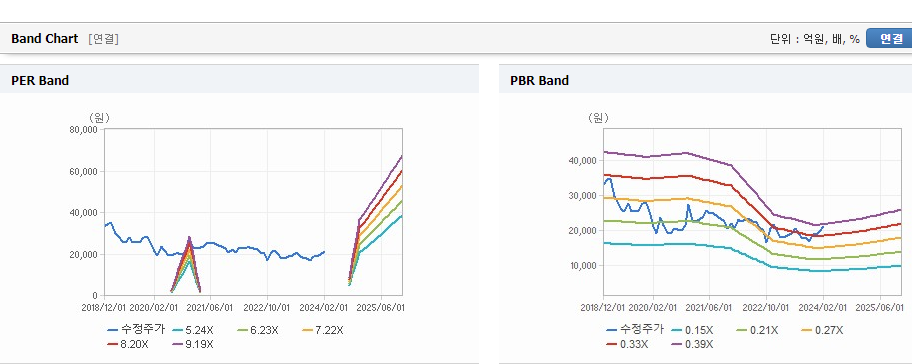Toggle the 7.22X legend series
912x364 pixels.
323,330
